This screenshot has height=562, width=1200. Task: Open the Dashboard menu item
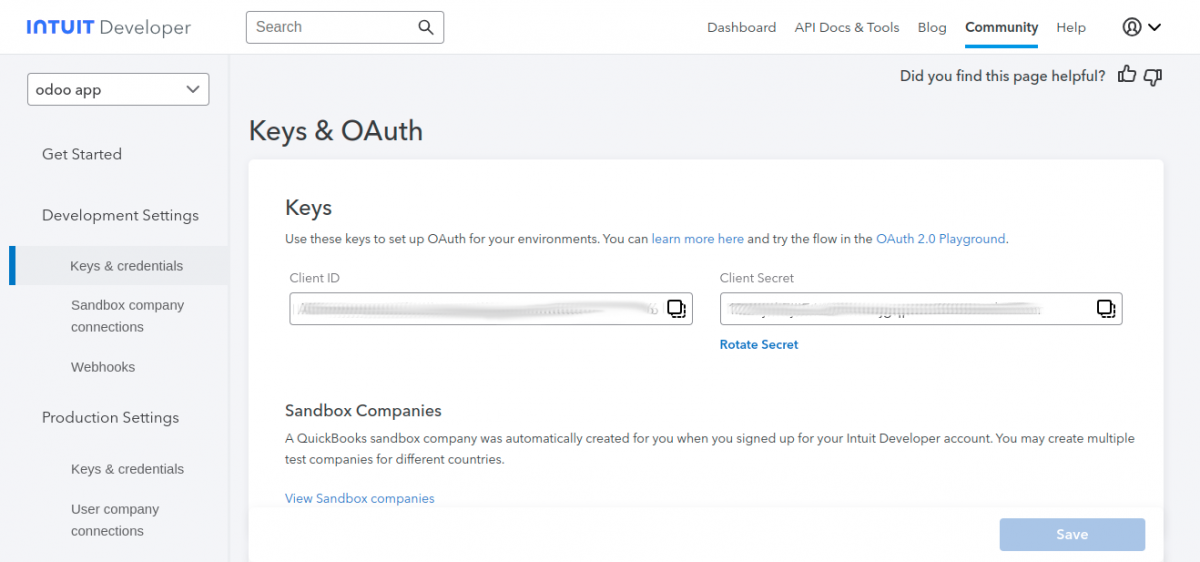[x=741, y=27]
